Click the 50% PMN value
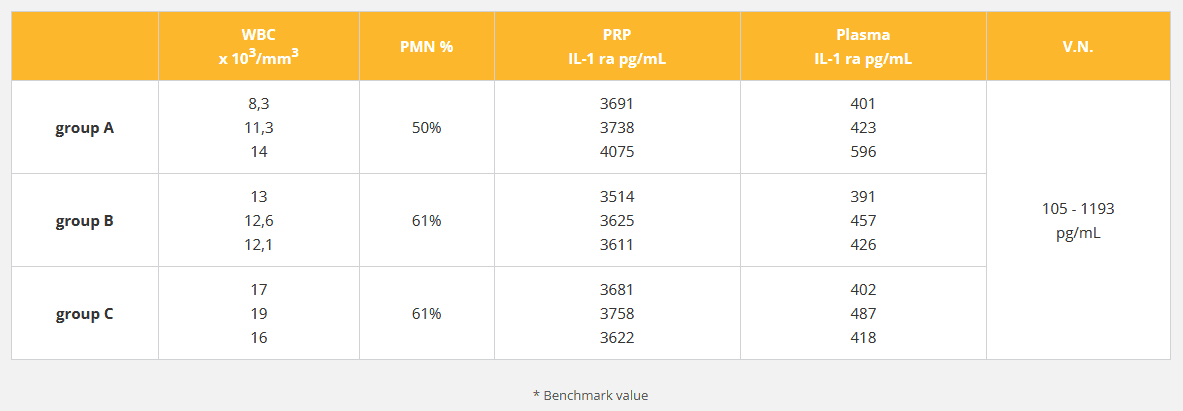Viewport: 1183px width, 411px height. (x=427, y=128)
